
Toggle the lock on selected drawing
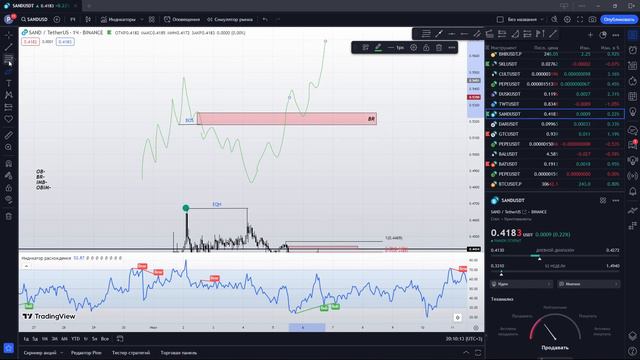426,48
